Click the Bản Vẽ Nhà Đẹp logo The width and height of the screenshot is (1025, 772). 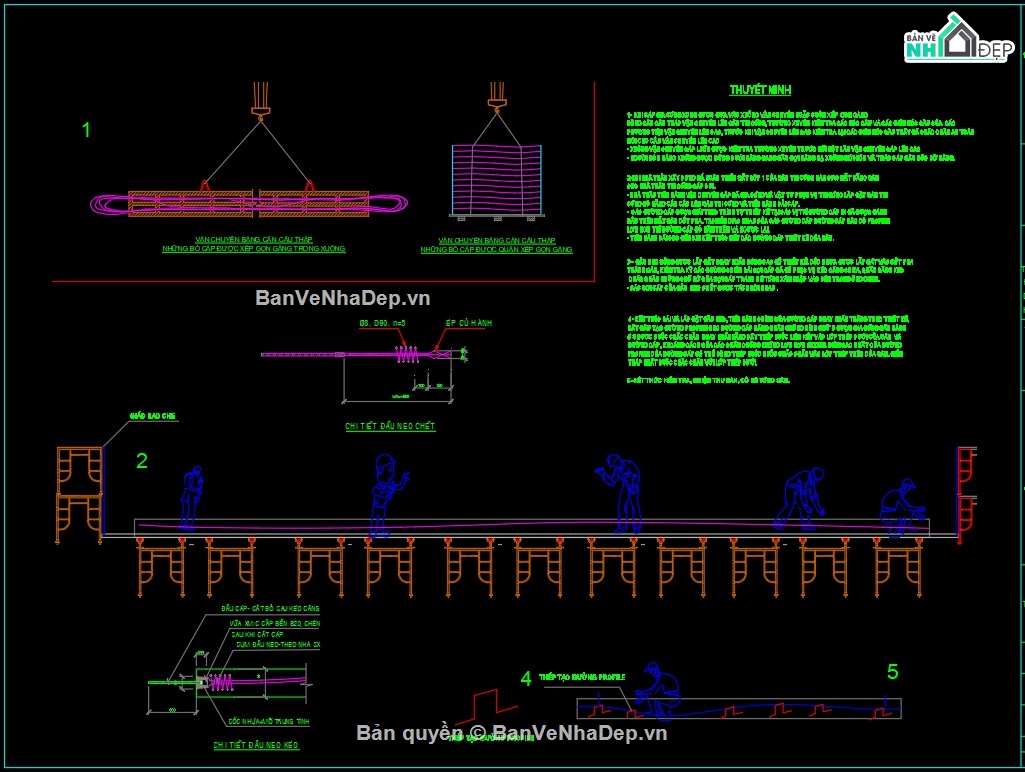tap(958, 39)
